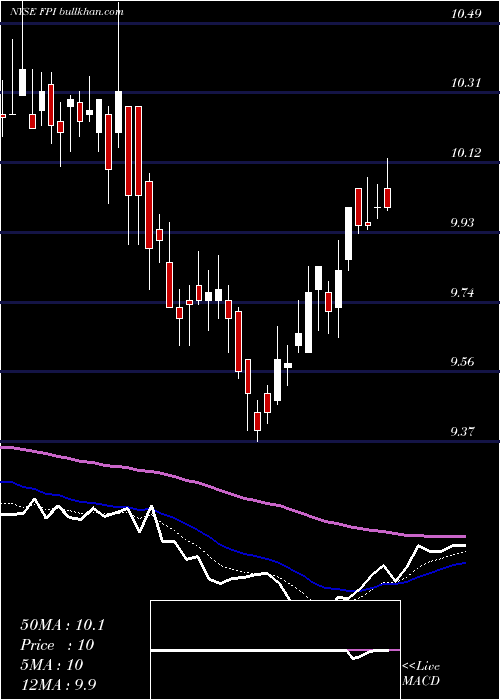Click the 5MA : 10 readout
The image size is (500, 700).
coord(51,665)
